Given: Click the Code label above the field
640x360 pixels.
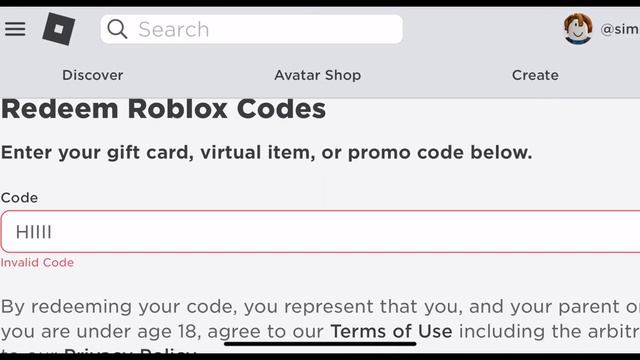Looking at the screenshot, I should [x=19, y=198].
